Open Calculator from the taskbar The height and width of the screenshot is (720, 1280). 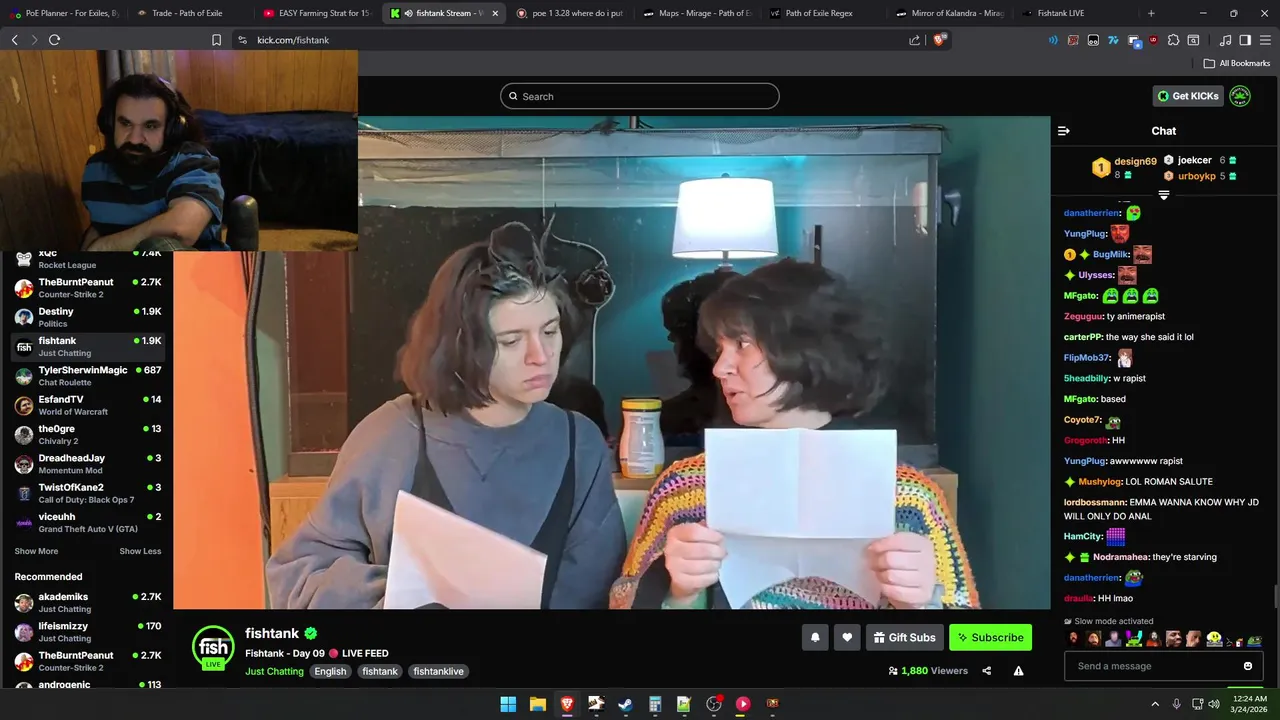655,704
